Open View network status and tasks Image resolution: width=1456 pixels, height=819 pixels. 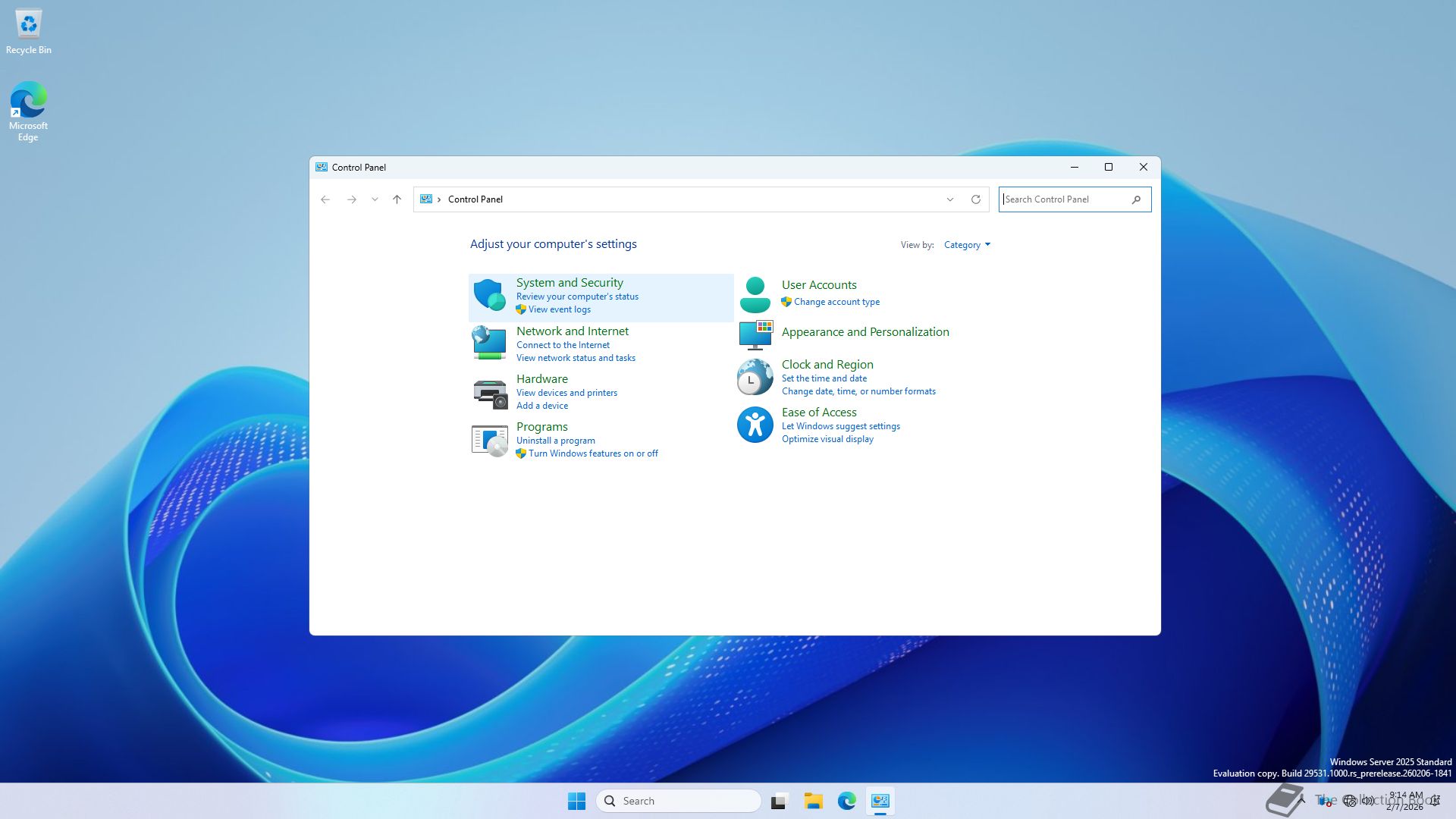[576, 358]
